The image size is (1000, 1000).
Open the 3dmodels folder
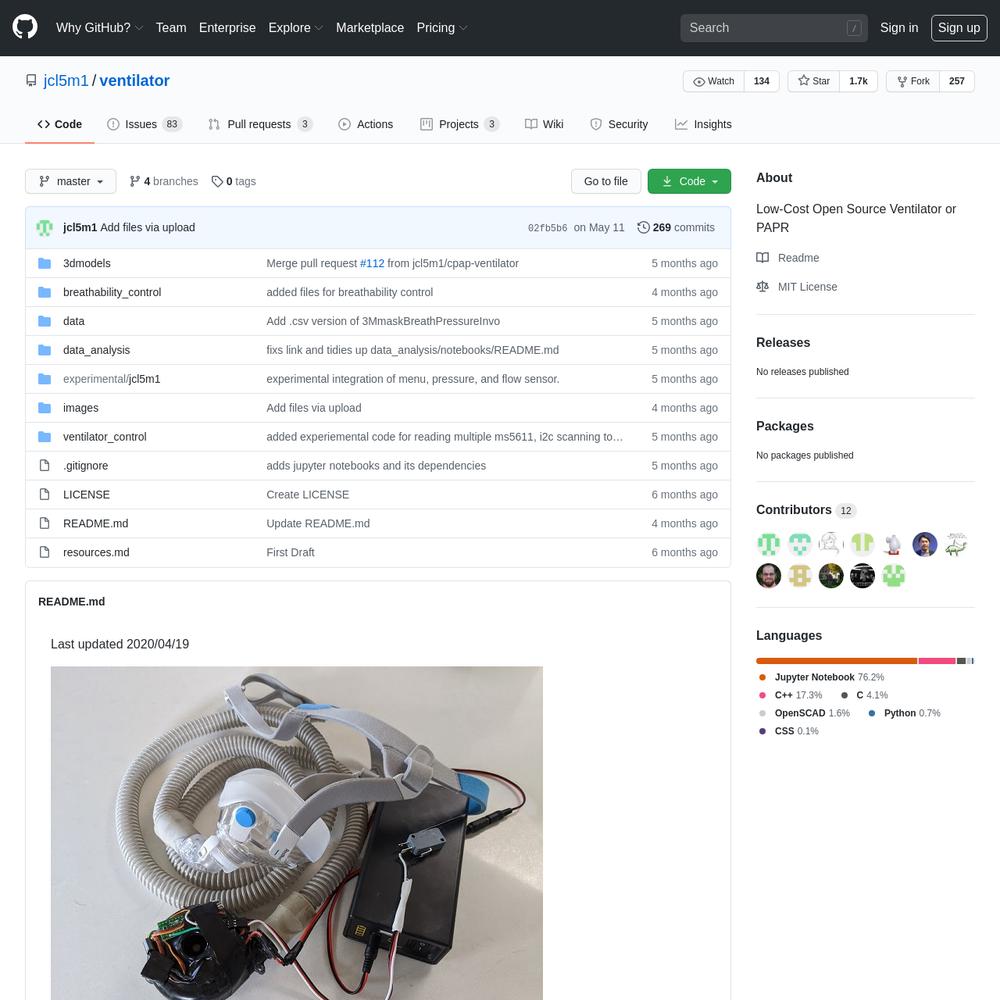(86, 263)
